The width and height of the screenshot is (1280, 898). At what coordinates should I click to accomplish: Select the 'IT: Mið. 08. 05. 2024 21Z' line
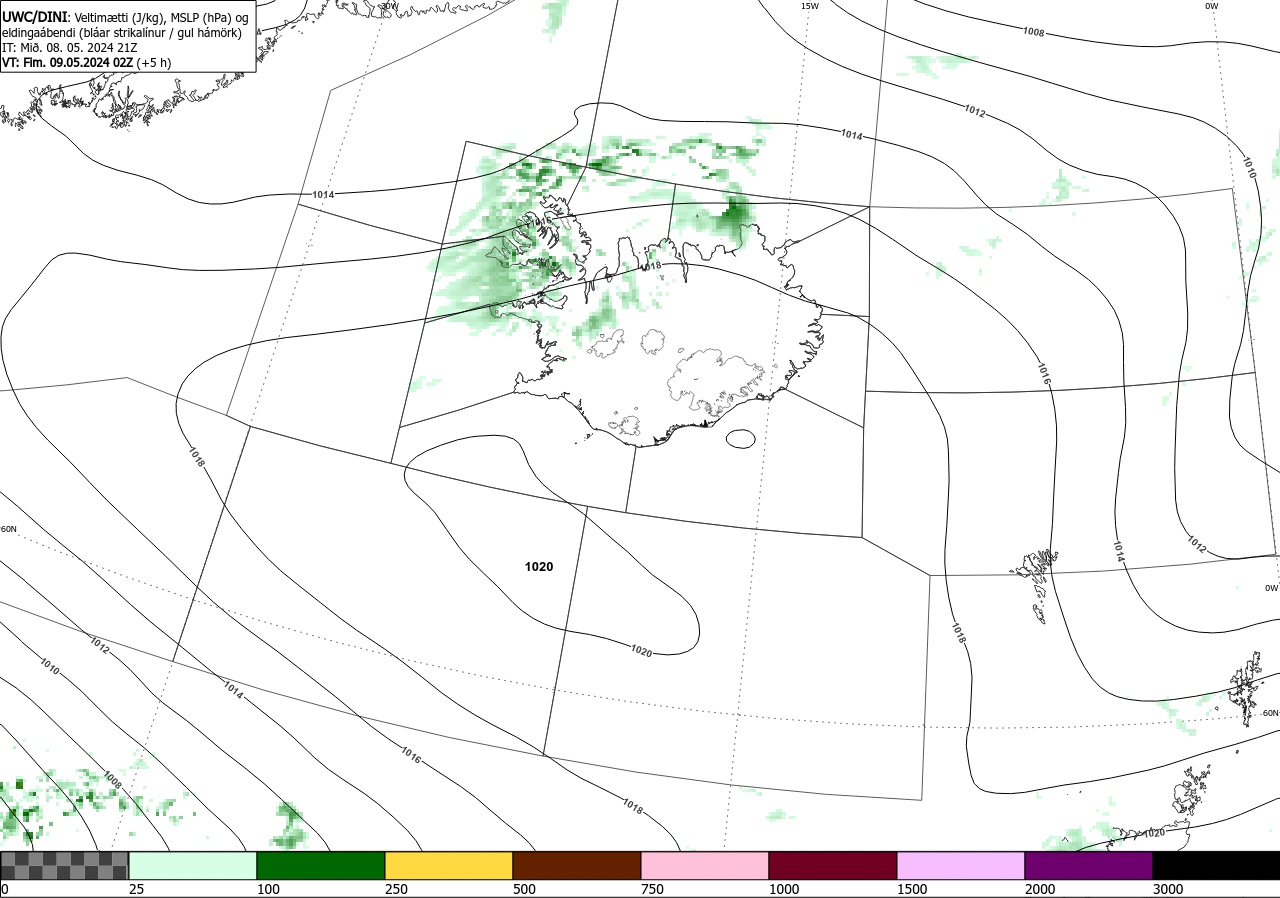[x=69, y=47]
